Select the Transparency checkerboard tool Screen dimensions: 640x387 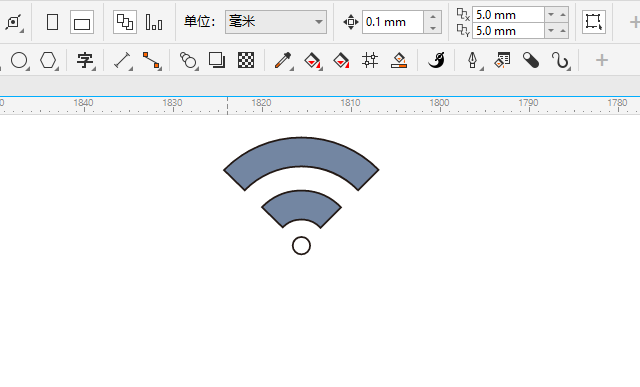246,60
